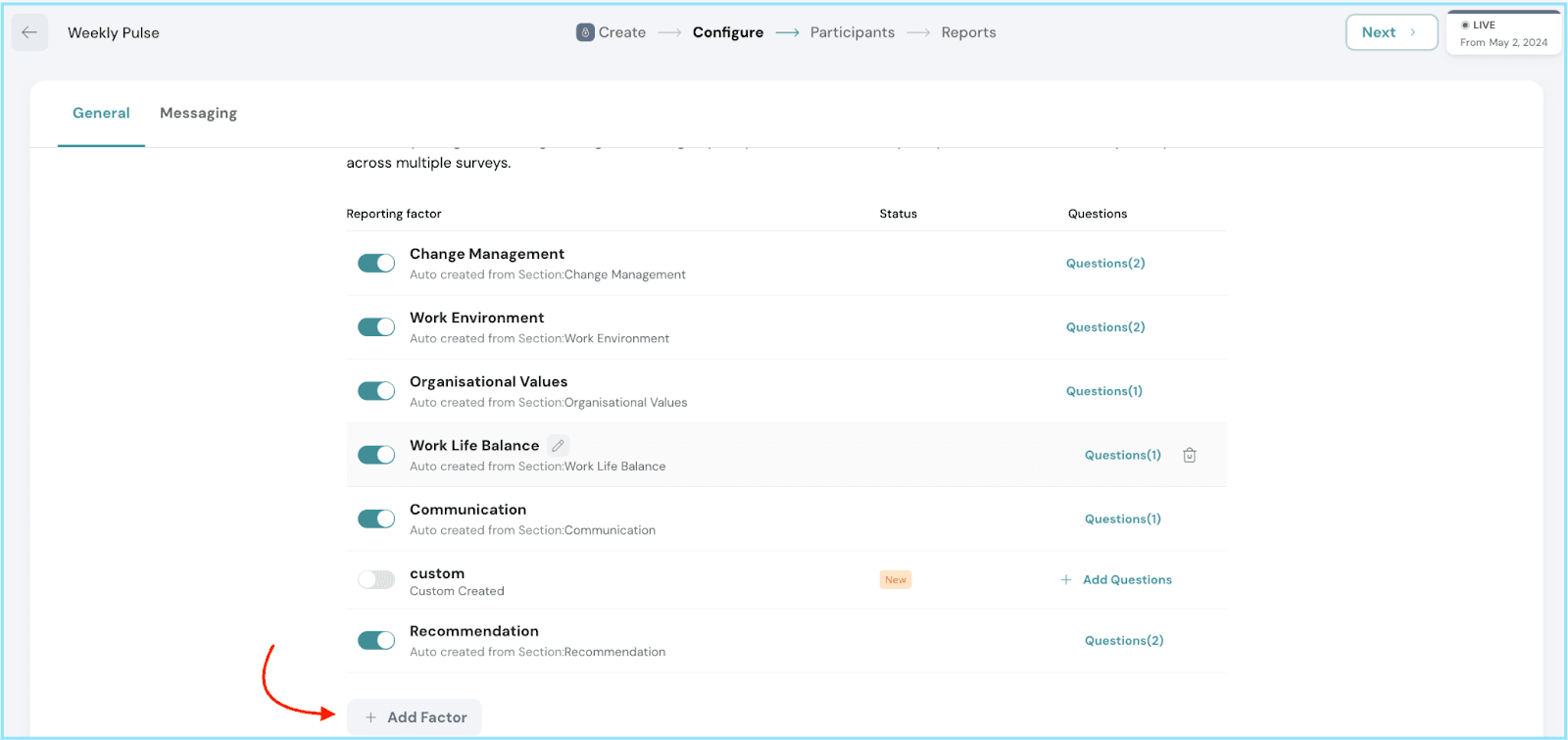This screenshot has height=740, width=1568.
Task: Disable the Work Environment factor switch
Action: [x=376, y=327]
